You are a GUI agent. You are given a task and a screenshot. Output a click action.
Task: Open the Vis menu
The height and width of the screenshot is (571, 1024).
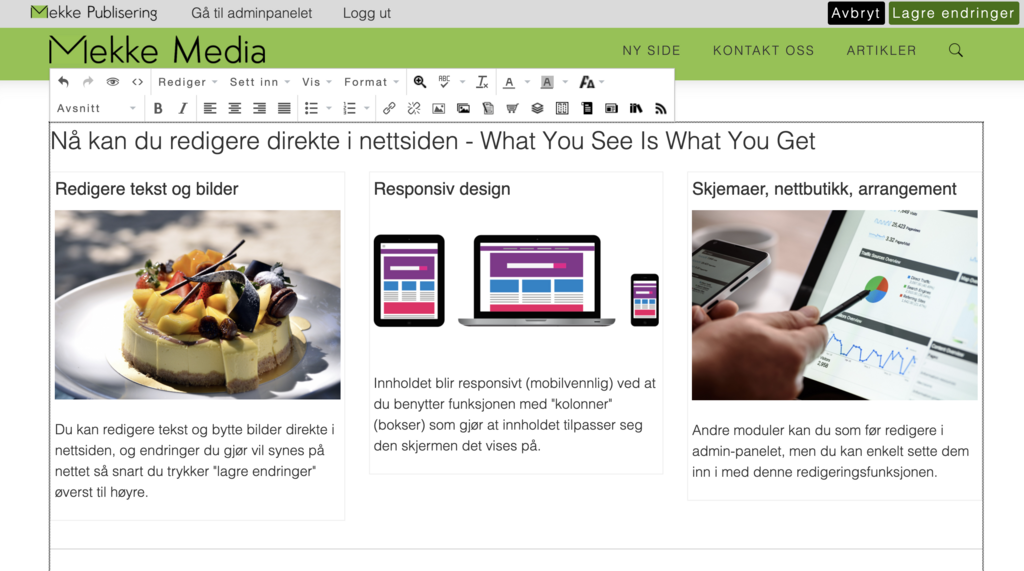pos(317,82)
